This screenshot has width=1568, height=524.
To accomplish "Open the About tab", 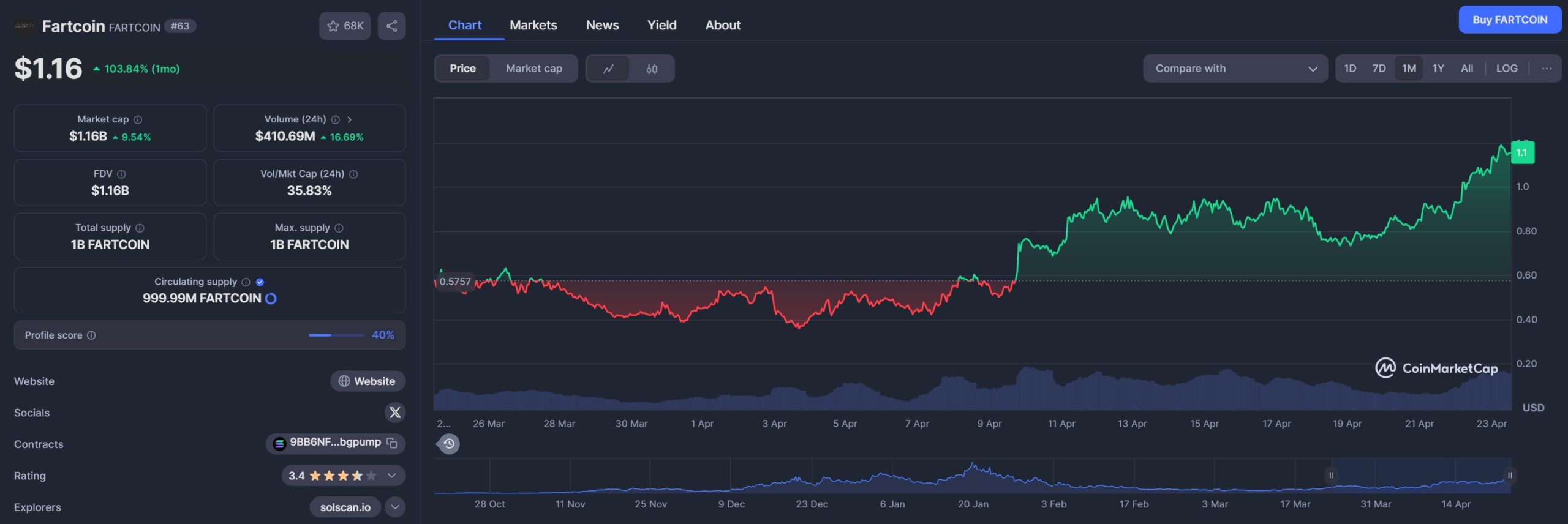I will point(723,25).
